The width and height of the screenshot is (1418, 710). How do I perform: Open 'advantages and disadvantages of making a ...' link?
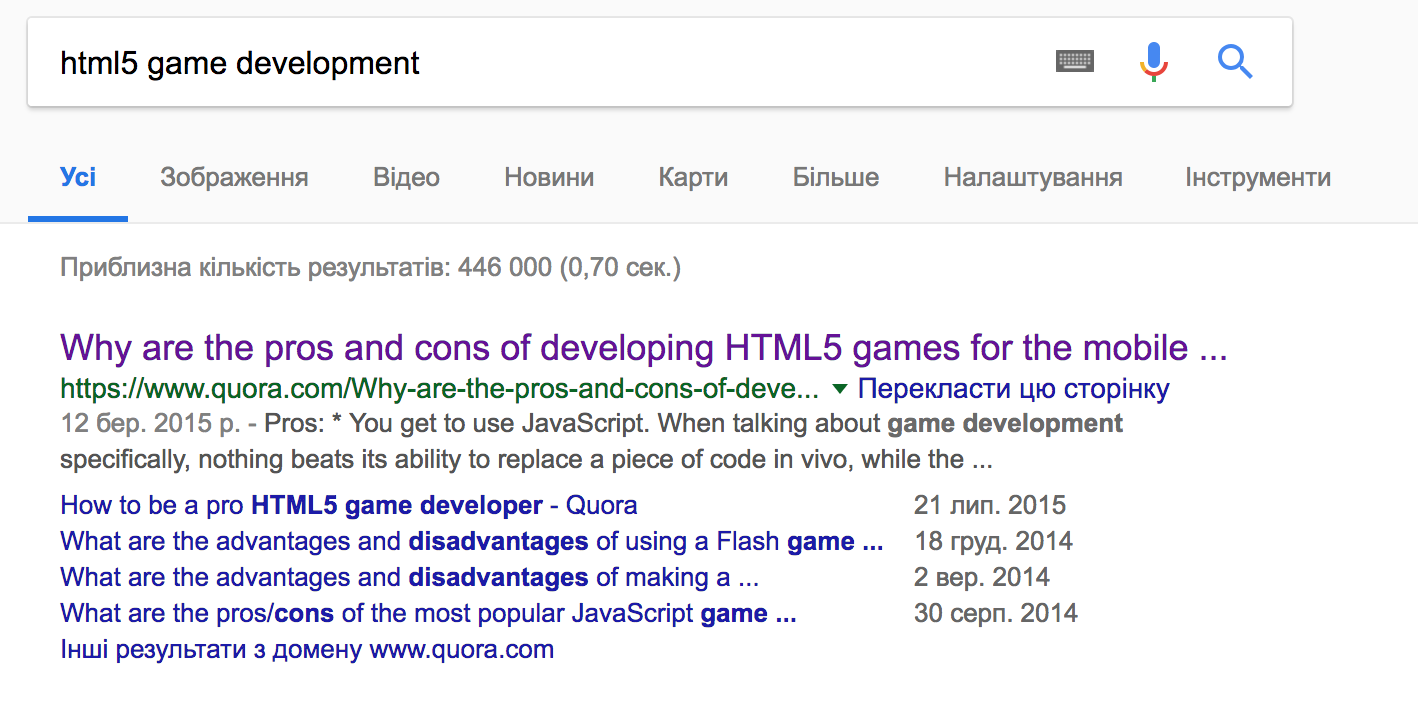(410, 577)
